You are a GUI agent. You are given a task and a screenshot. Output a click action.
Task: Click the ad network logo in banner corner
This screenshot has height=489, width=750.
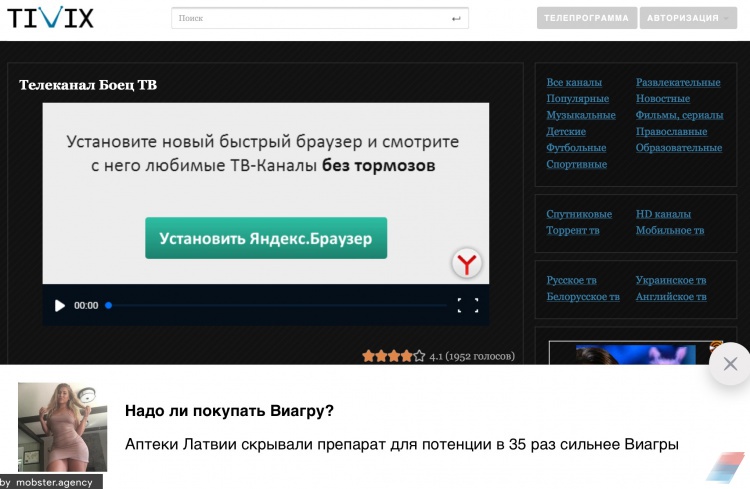coord(725,467)
